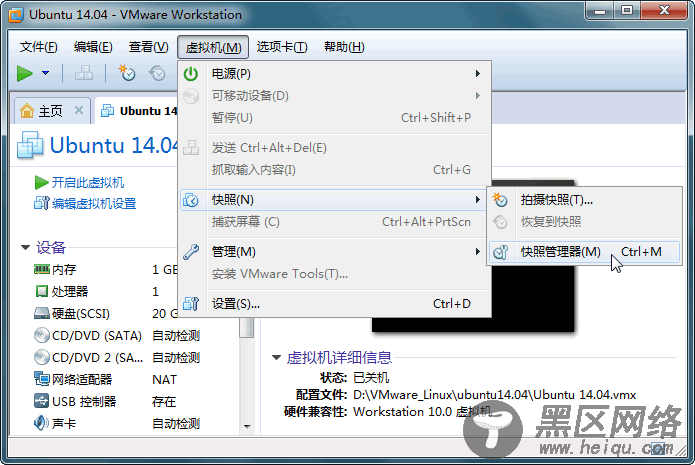
Task: Click the take snapshot toolbar icon
Action: (127, 73)
